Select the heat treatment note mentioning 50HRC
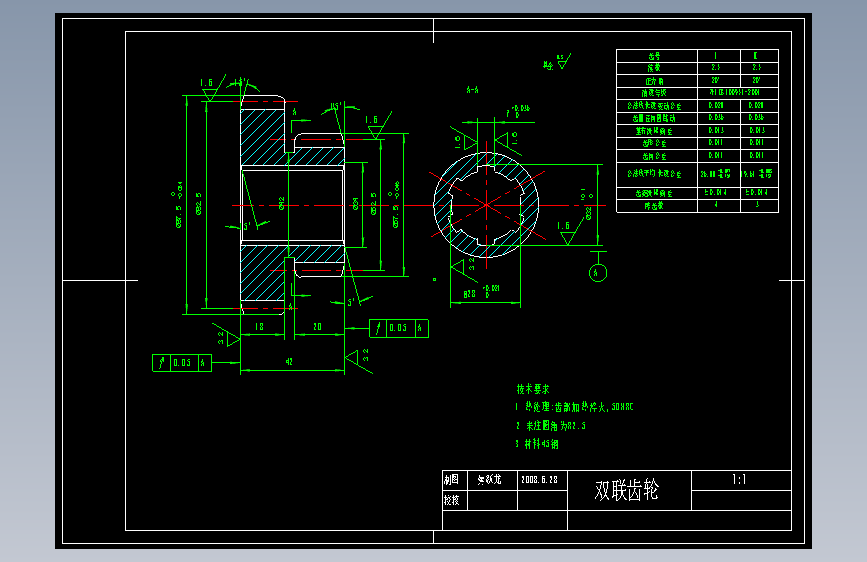This screenshot has width=867, height=562. click(x=574, y=407)
